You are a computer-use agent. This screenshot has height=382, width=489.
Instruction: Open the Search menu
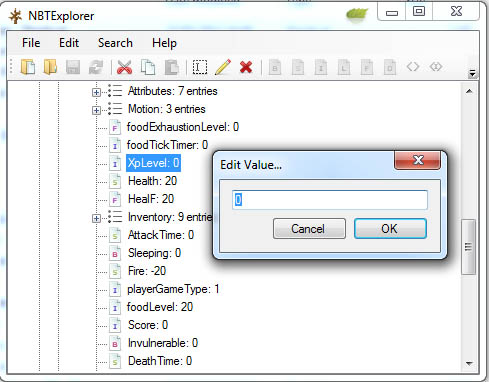tap(115, 43)
